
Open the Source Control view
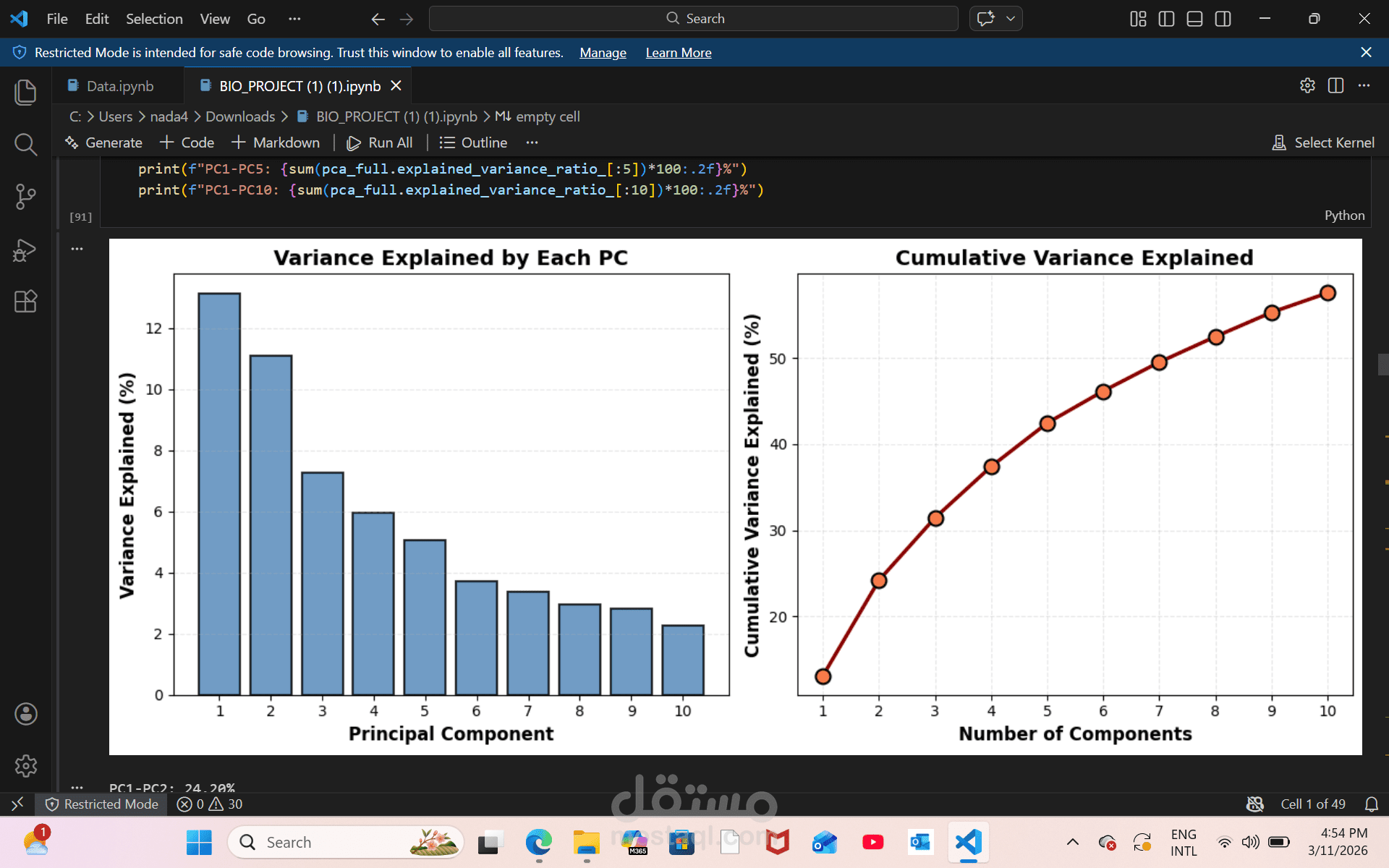pyautogui.click(x=25, y=196)
